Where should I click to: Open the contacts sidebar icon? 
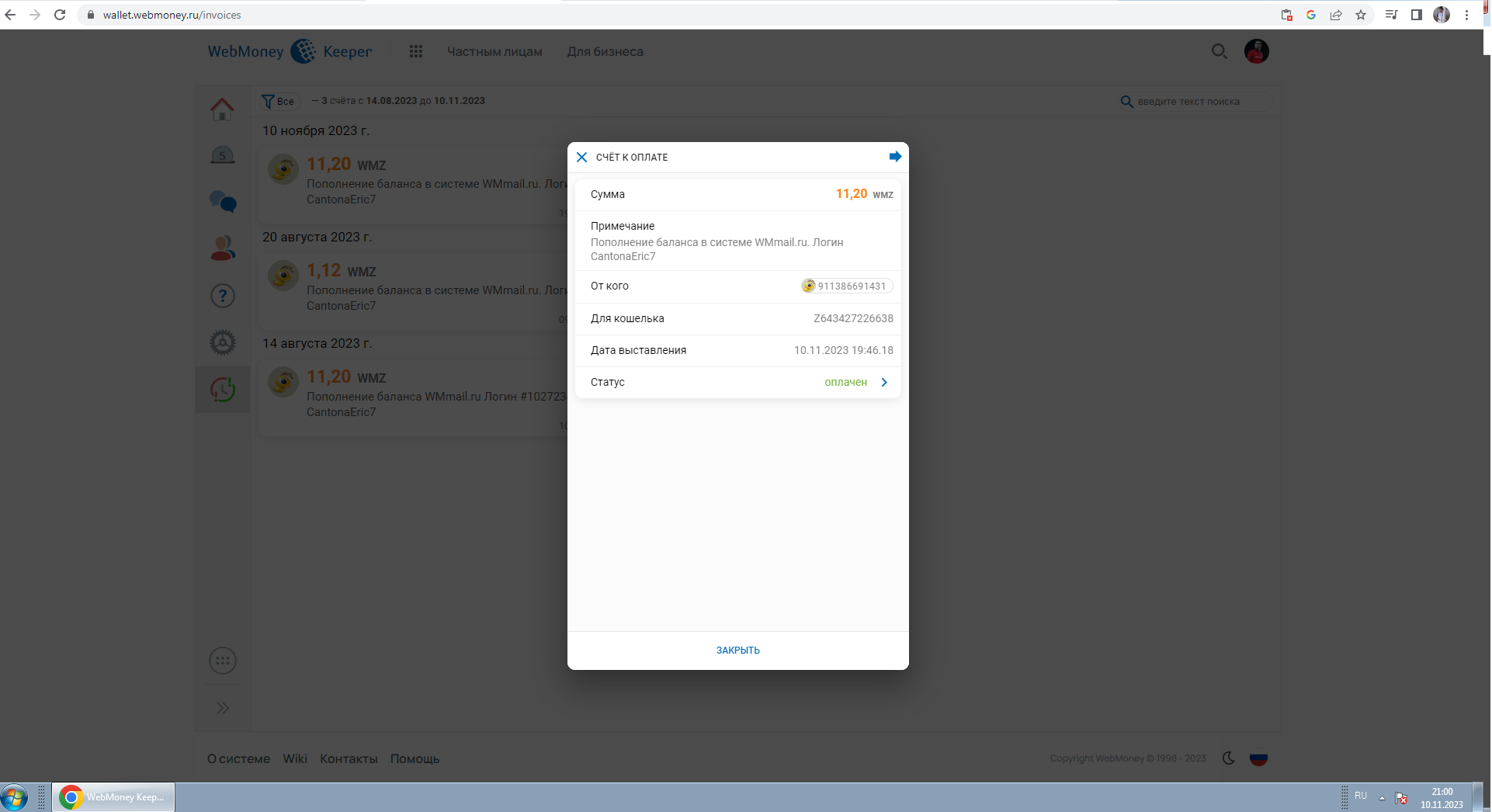[223, 248]
